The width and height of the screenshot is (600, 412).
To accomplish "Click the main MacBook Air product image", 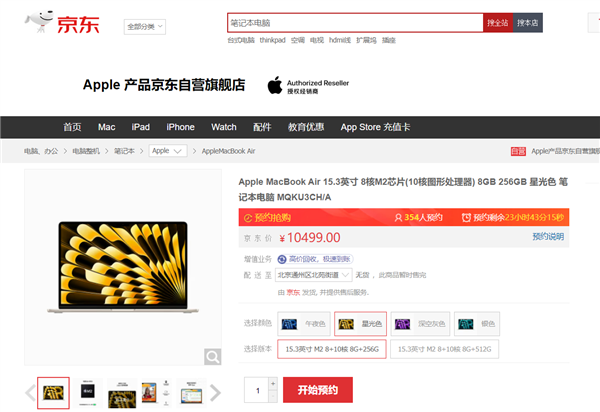I will coord(123,267).
